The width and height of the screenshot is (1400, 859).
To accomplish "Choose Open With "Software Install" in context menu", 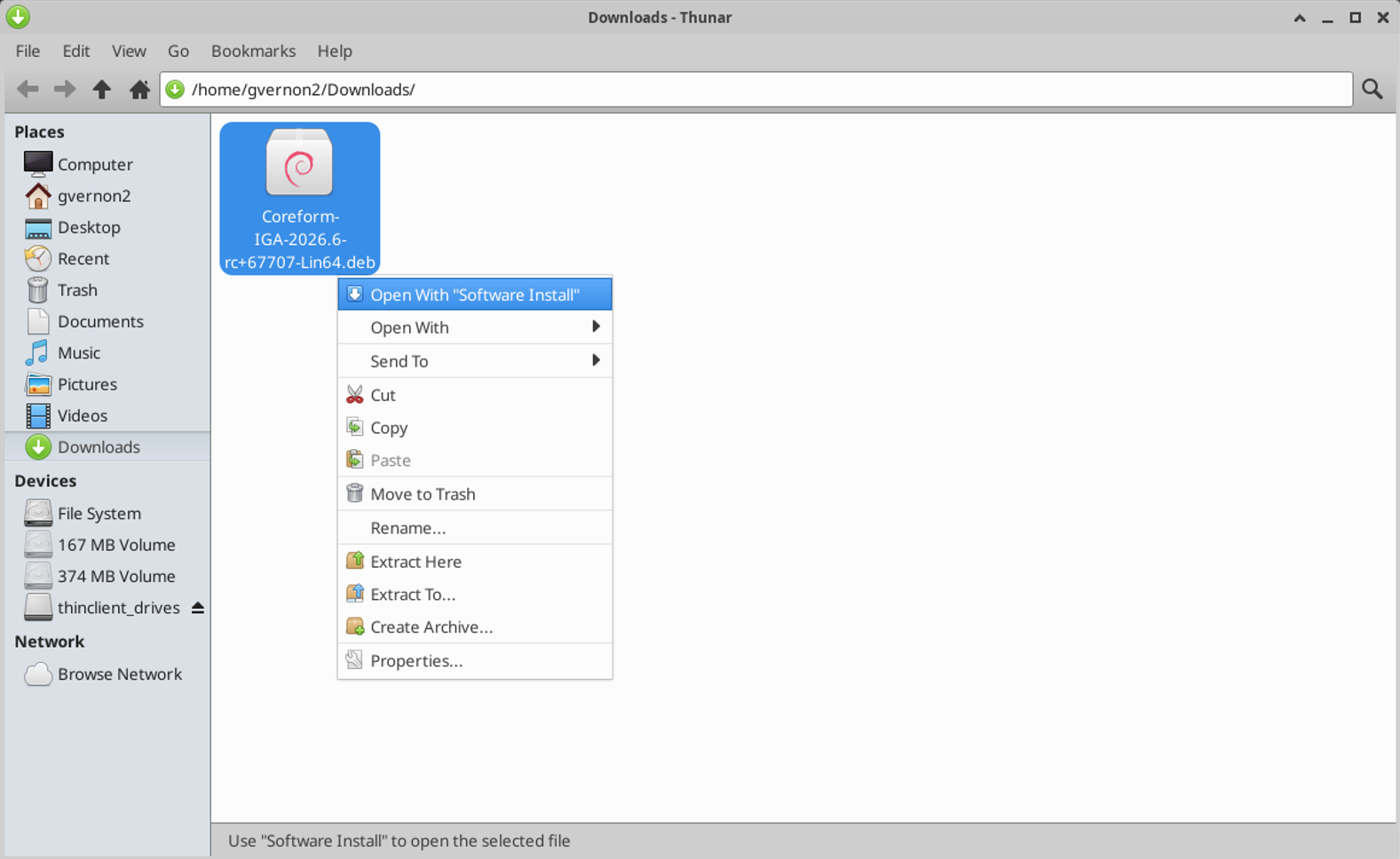I will (x=475, y=295).
